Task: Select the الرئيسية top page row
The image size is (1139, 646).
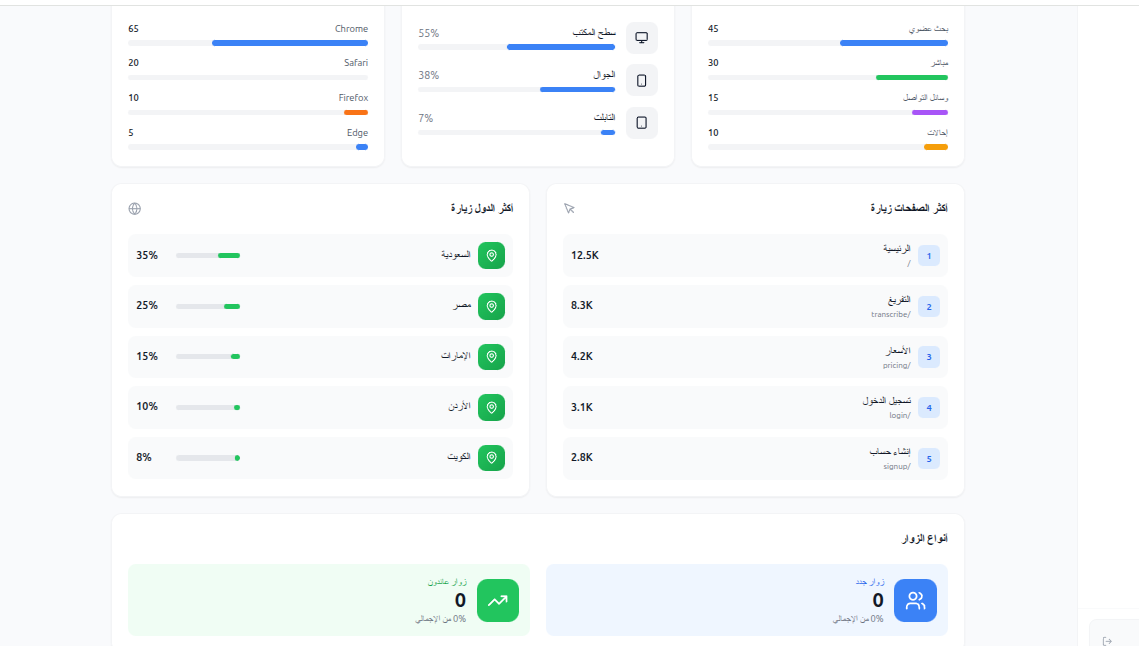Action: (x=755, y=256)
